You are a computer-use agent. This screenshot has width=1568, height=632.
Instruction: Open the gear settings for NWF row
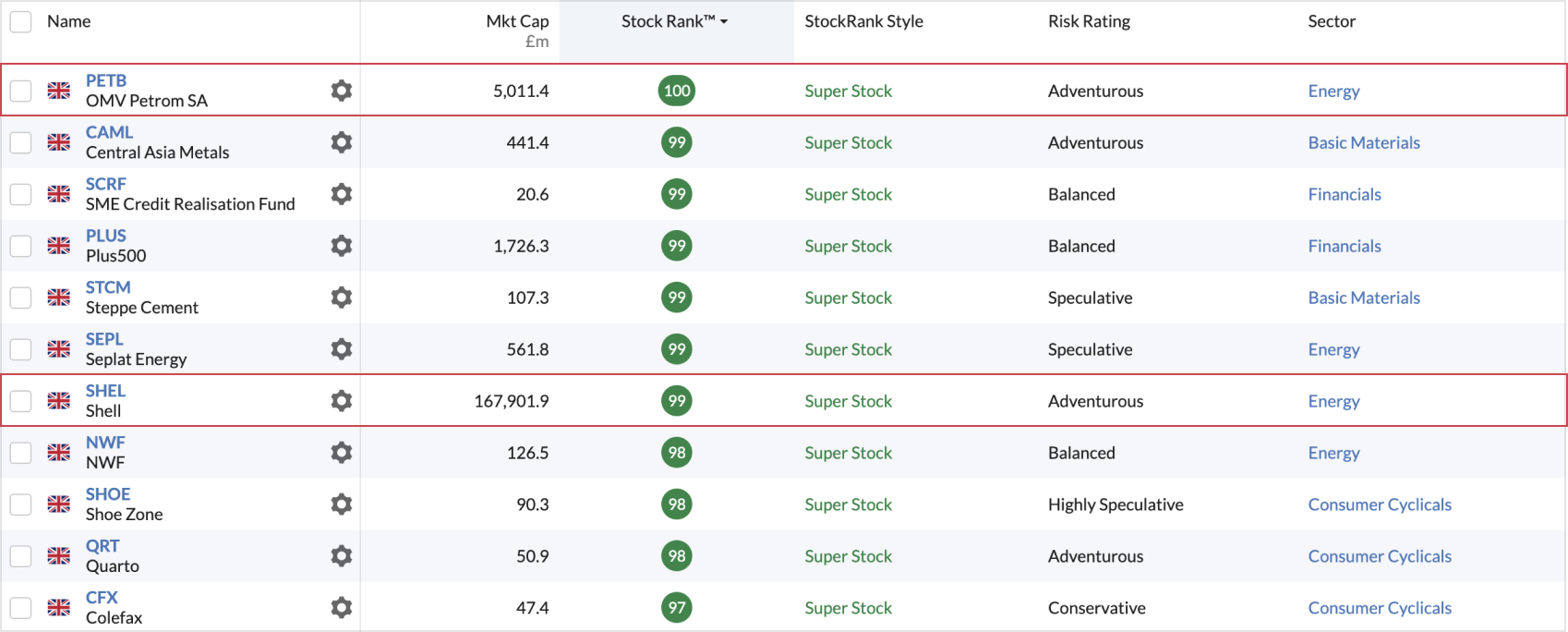point(342,453)
